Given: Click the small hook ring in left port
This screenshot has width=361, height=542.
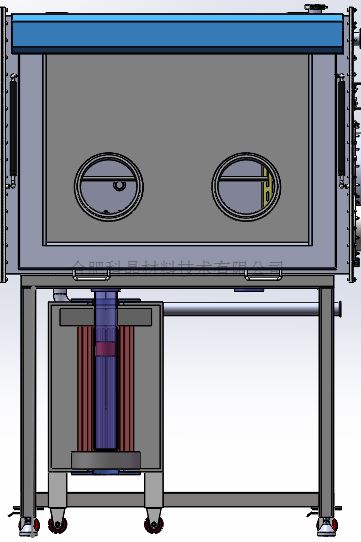Looking at the screenshot, I should [119, 186].
